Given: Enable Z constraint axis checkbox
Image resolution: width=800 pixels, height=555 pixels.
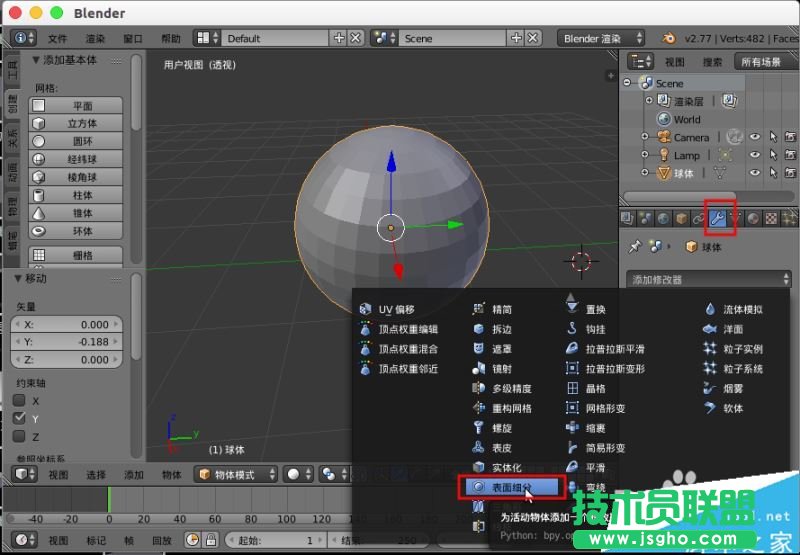Looking at the screenshot, I should click(19, 436).
